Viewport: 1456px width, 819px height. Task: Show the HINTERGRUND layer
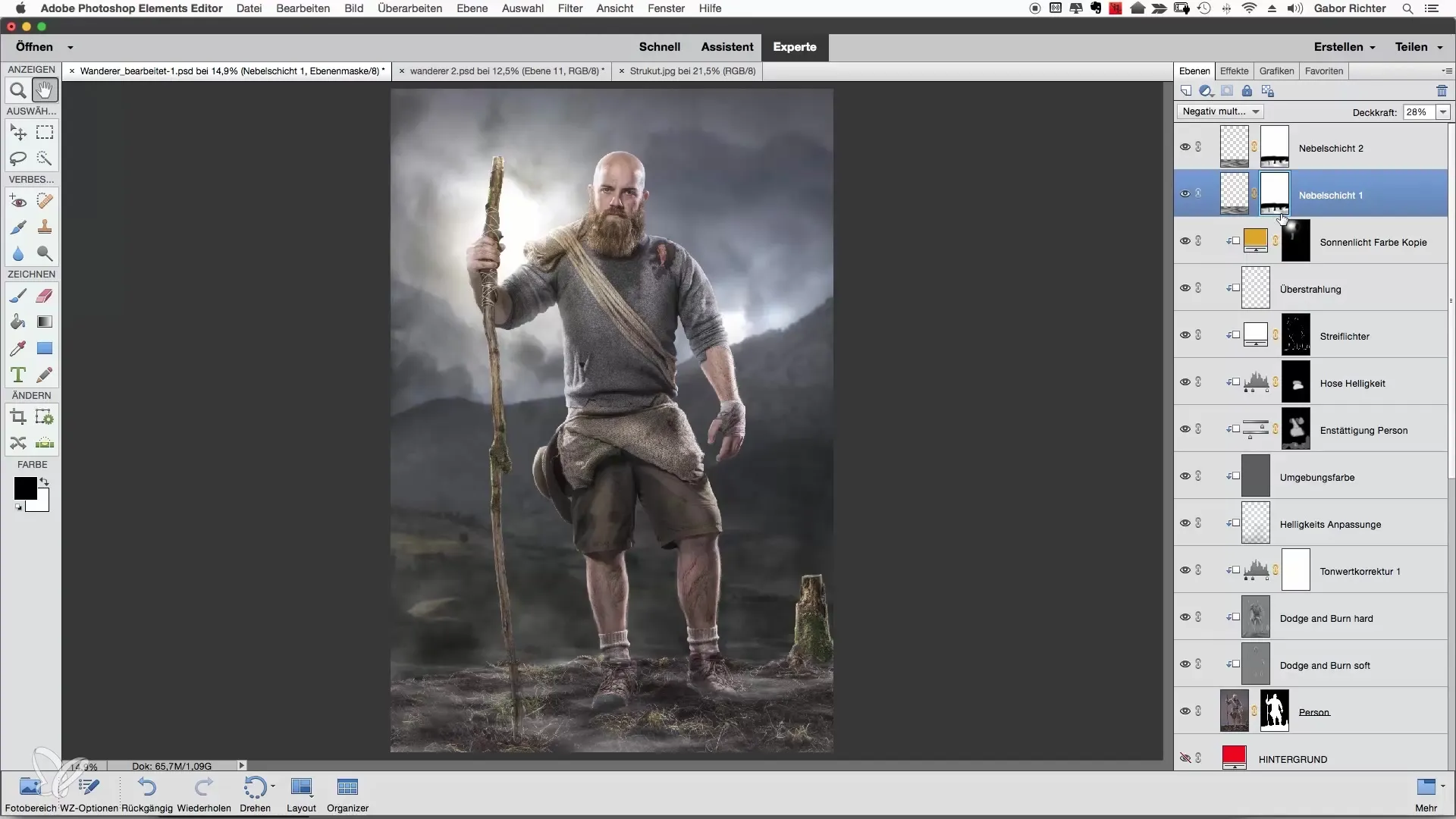point(1185,758)
